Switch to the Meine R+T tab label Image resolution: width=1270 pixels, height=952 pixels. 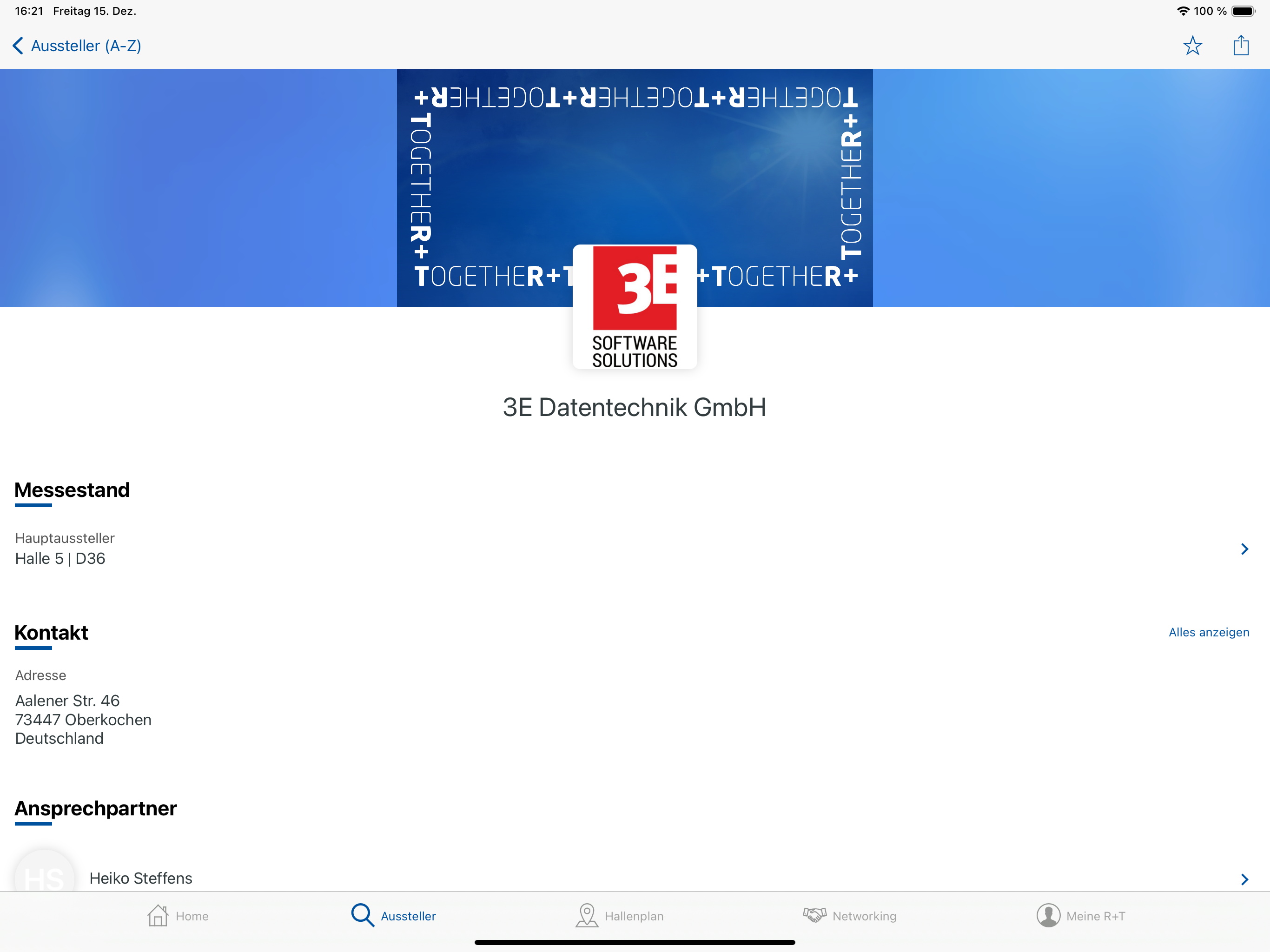pyautogui.click(x=1096, y=916)
